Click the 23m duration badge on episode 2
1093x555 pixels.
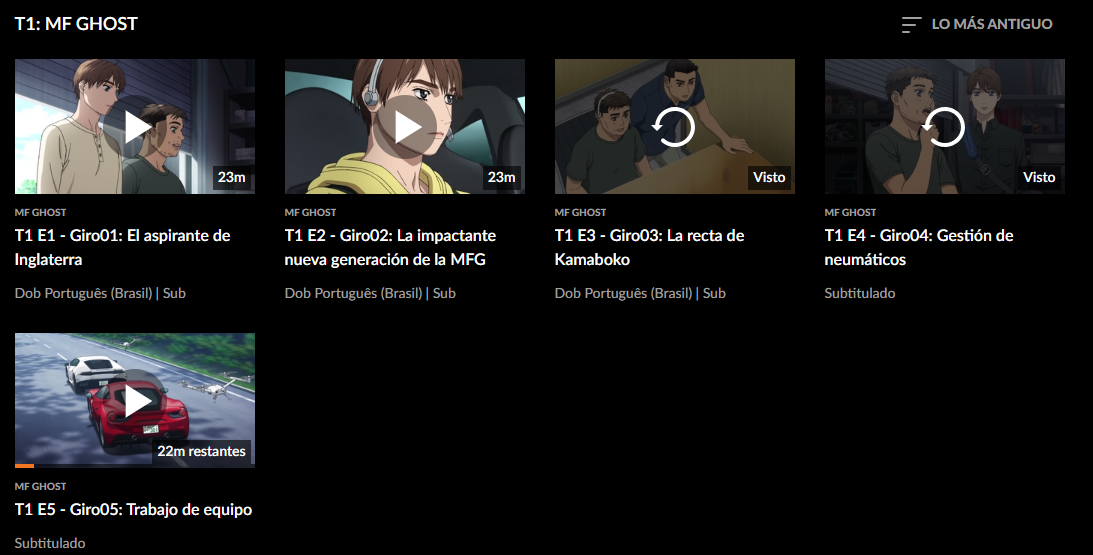click(x=501, y=177)
